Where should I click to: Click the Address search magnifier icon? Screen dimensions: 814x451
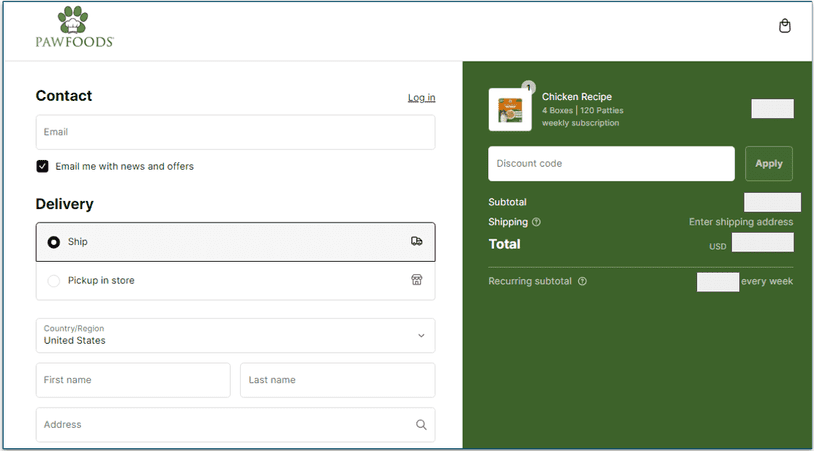[421, 425]
